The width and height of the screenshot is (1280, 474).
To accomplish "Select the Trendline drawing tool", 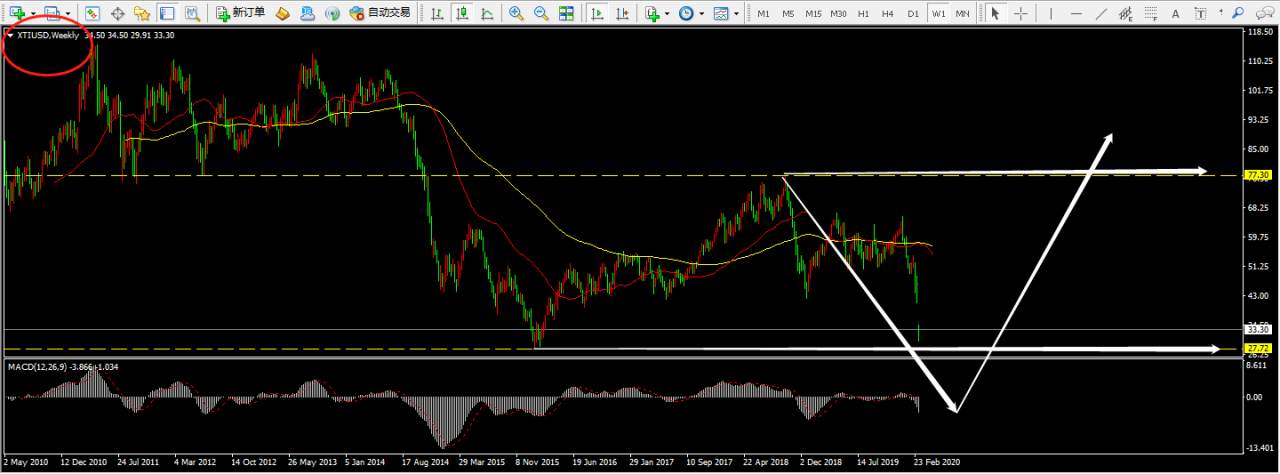I will tap(1101, 13).
